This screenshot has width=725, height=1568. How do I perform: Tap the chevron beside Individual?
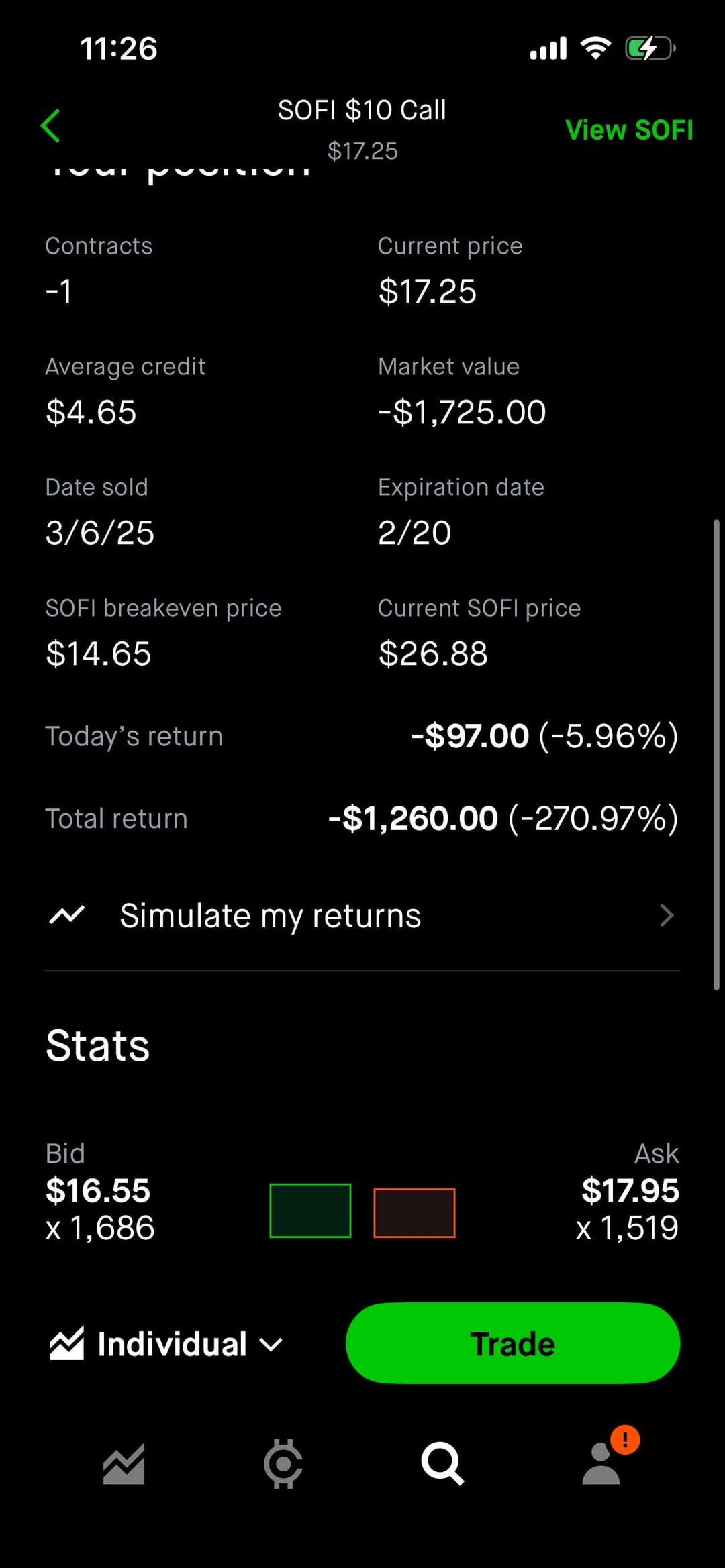coord(271,1345)
